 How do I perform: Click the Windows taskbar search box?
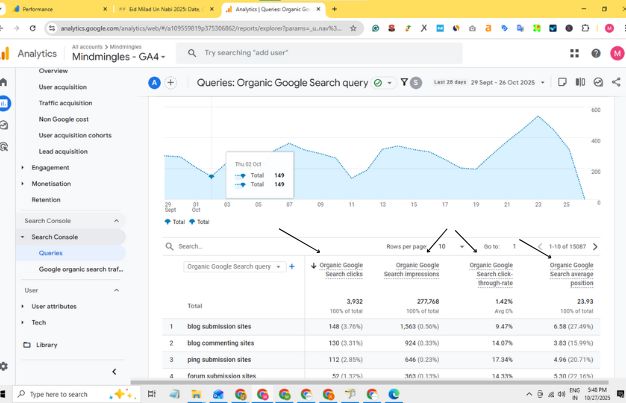tap(76, 394)
